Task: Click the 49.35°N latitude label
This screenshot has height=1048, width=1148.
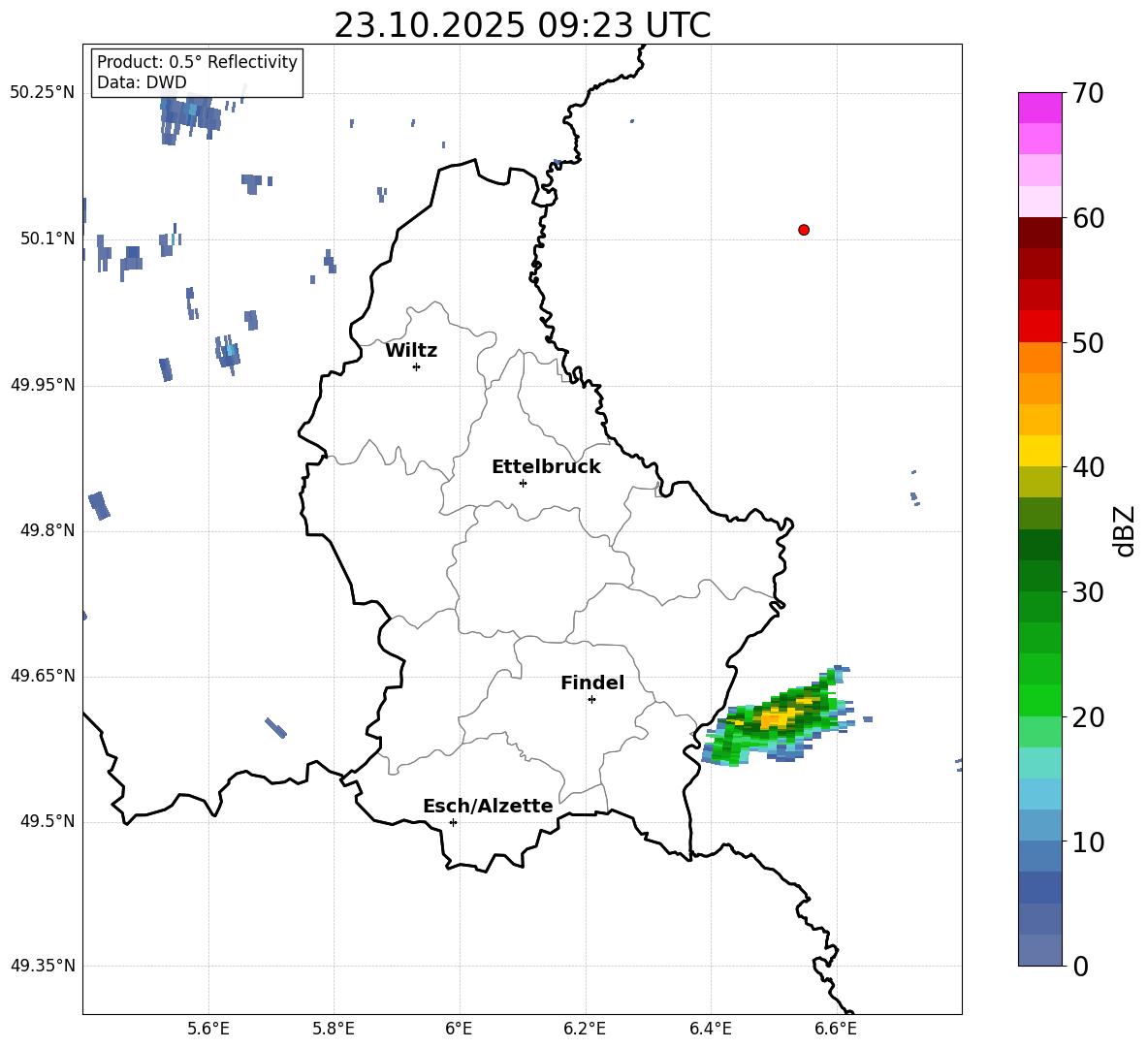Action: 43,966
